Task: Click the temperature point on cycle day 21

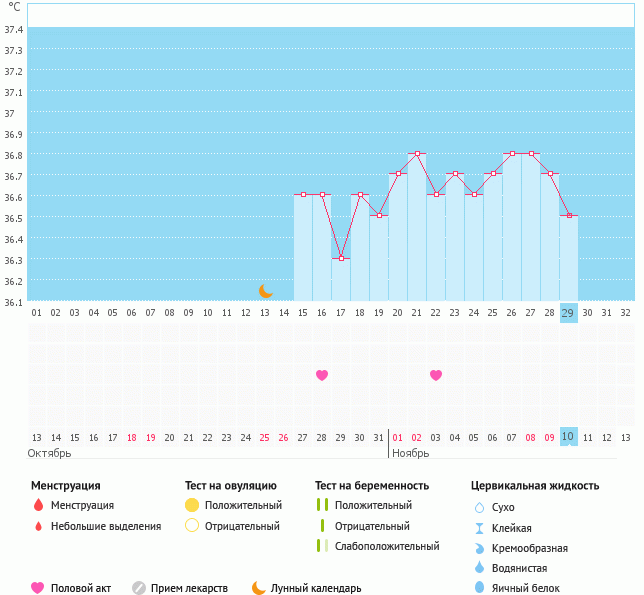Action: coord(417,154)
